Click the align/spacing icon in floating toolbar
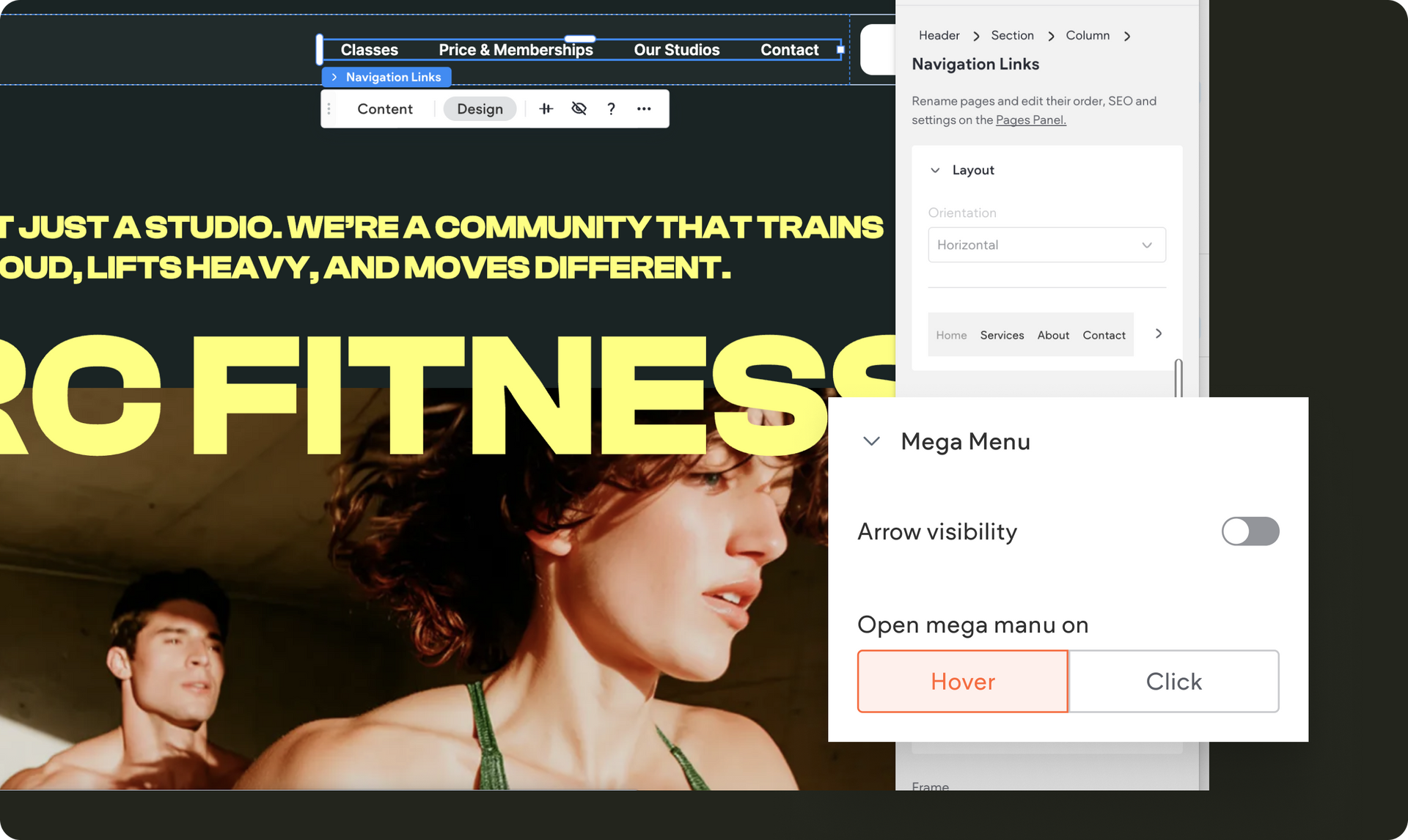The height and width of the screenshot is (840, 1408). point(546,108)
